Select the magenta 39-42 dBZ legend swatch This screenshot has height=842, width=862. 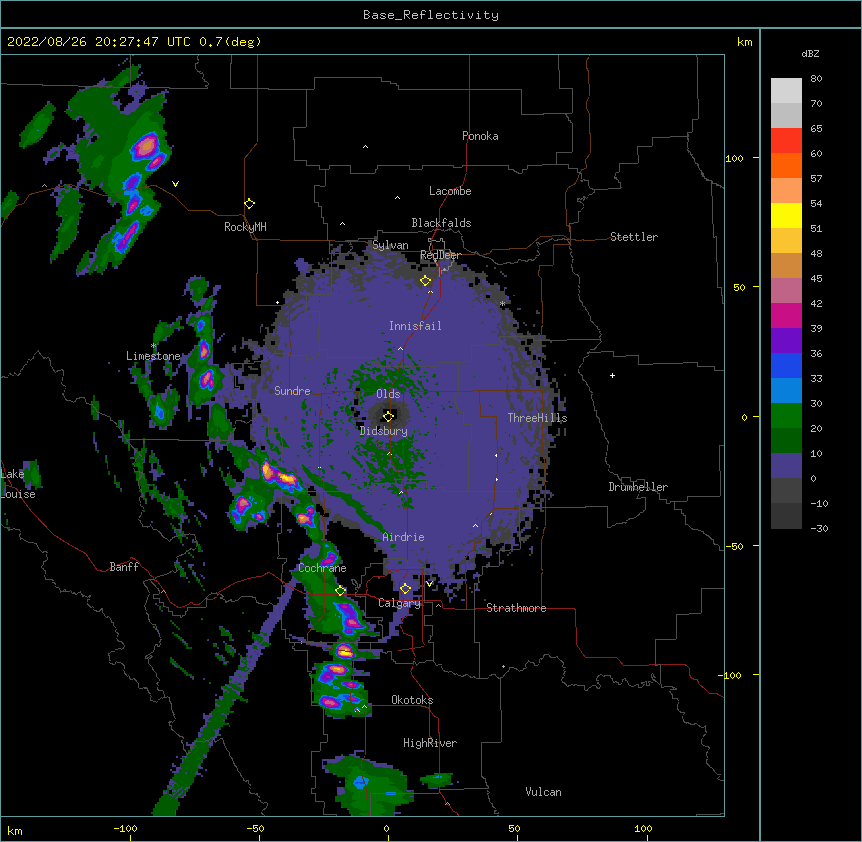tap(786, 315)
